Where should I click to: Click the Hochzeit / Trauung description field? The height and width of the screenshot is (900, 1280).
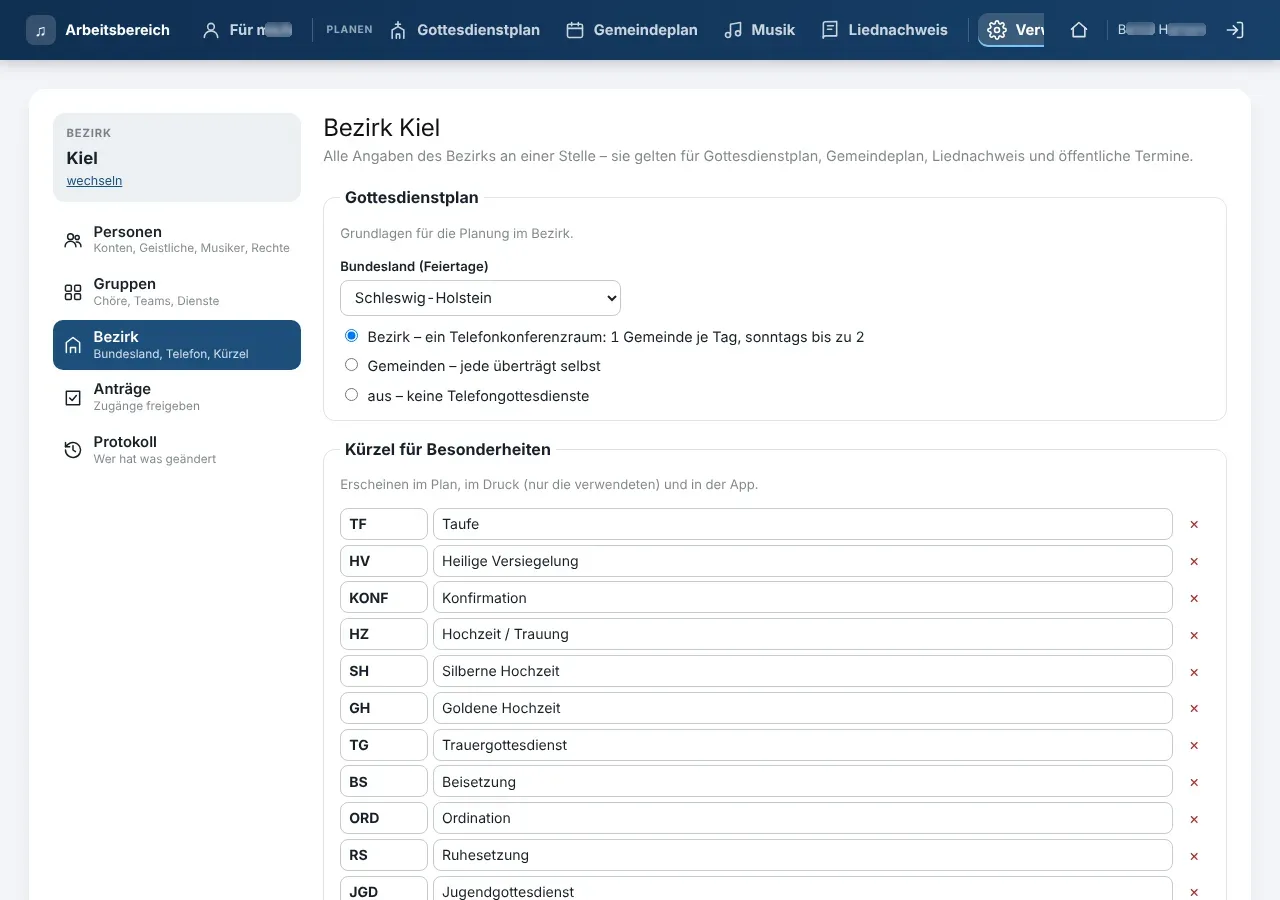[803, 634]
